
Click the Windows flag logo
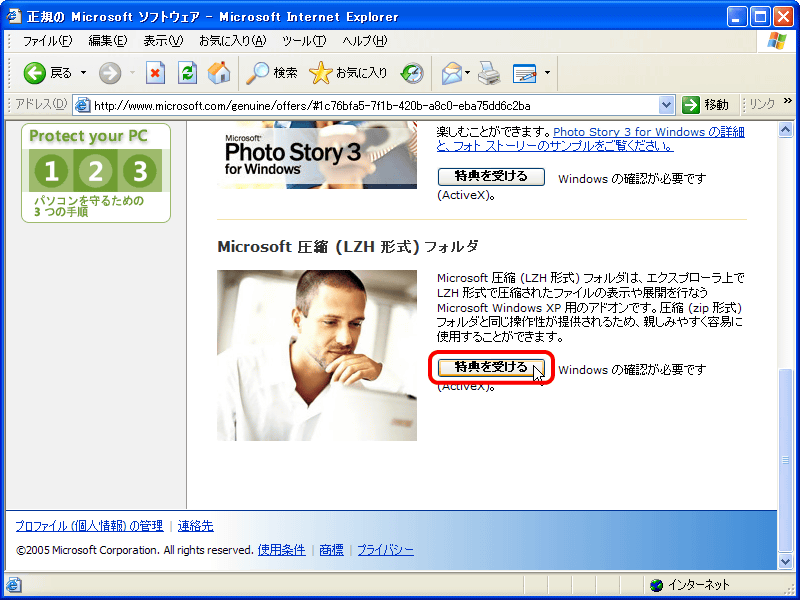point(776,41)
